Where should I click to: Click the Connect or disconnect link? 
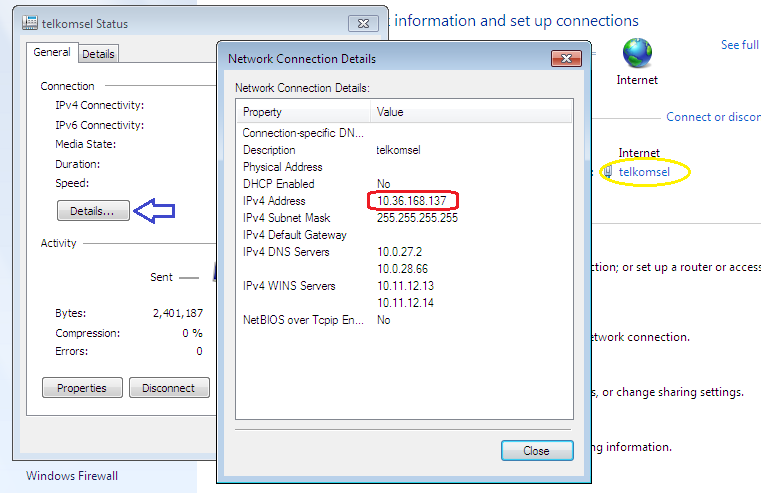(713, 117)
